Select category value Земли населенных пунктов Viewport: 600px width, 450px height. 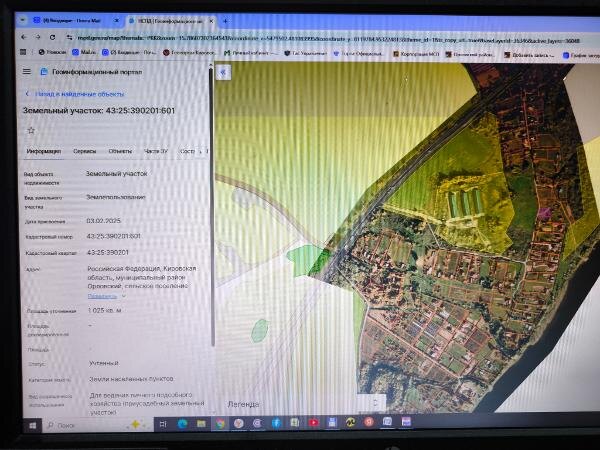[x=131, y=379]
